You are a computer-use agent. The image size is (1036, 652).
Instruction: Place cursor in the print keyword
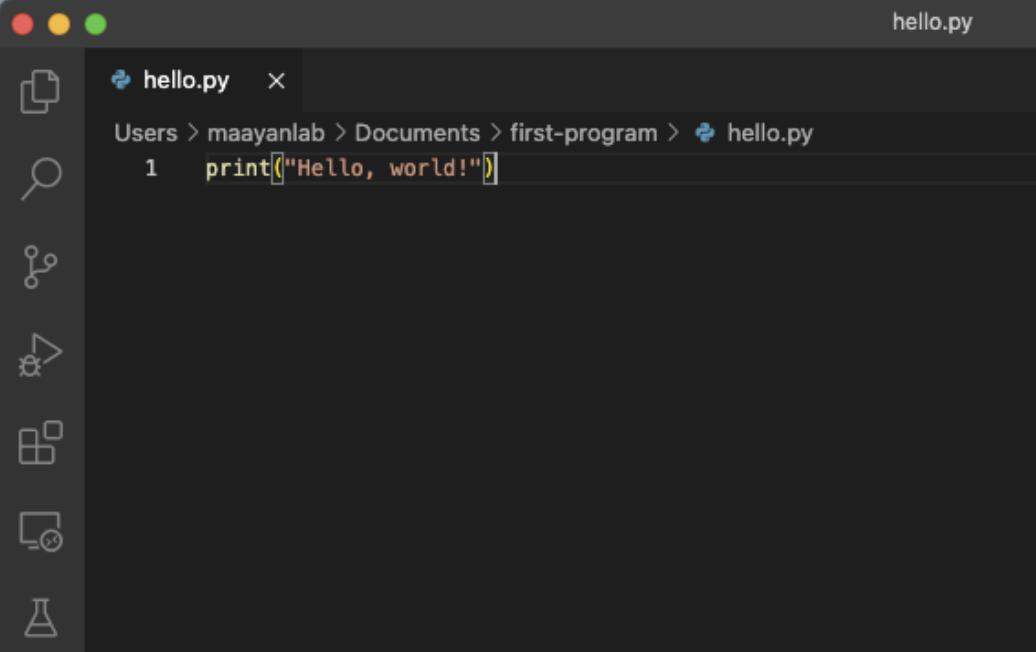(x=237, y=168)
